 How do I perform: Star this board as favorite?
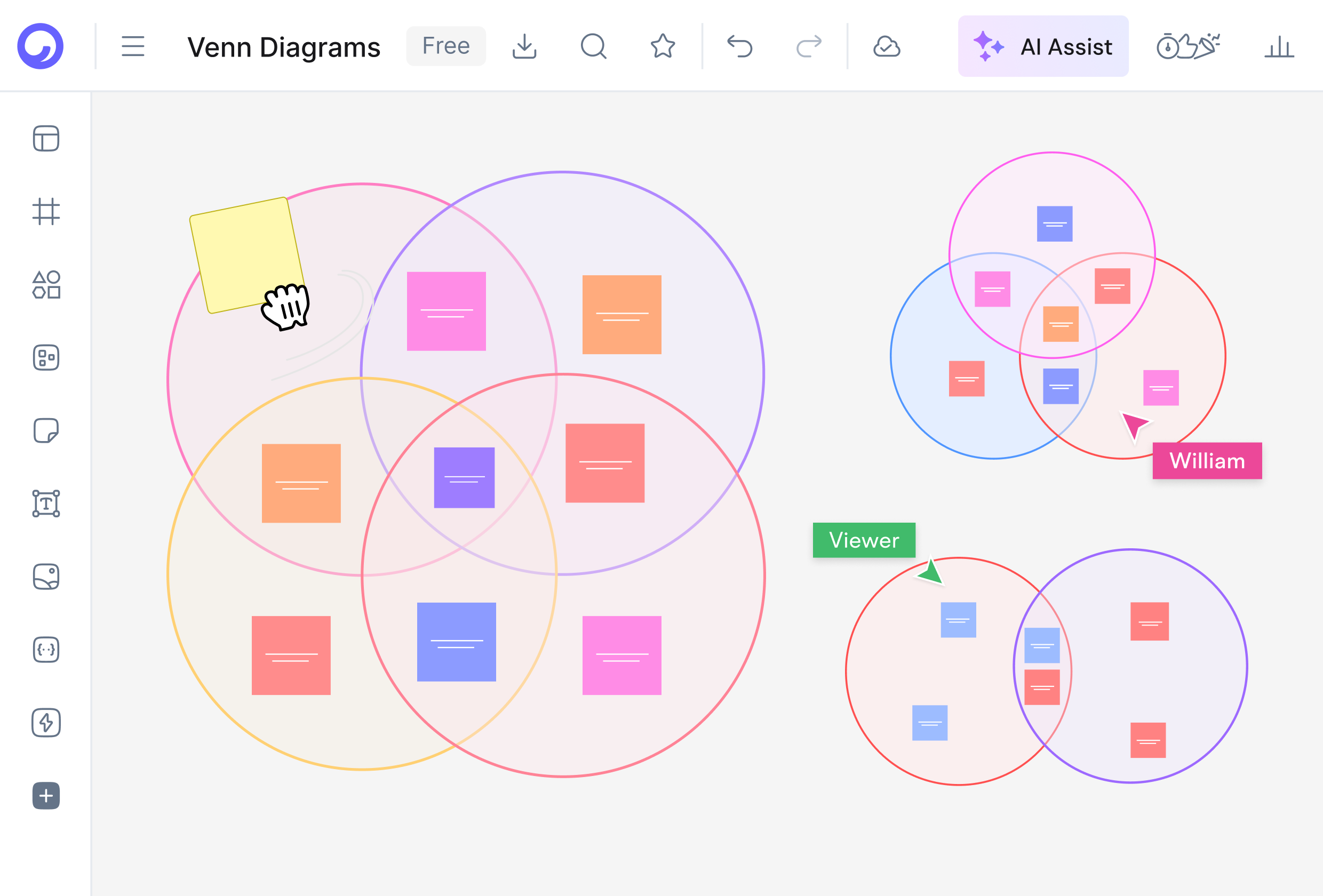[x=663, y=46]
